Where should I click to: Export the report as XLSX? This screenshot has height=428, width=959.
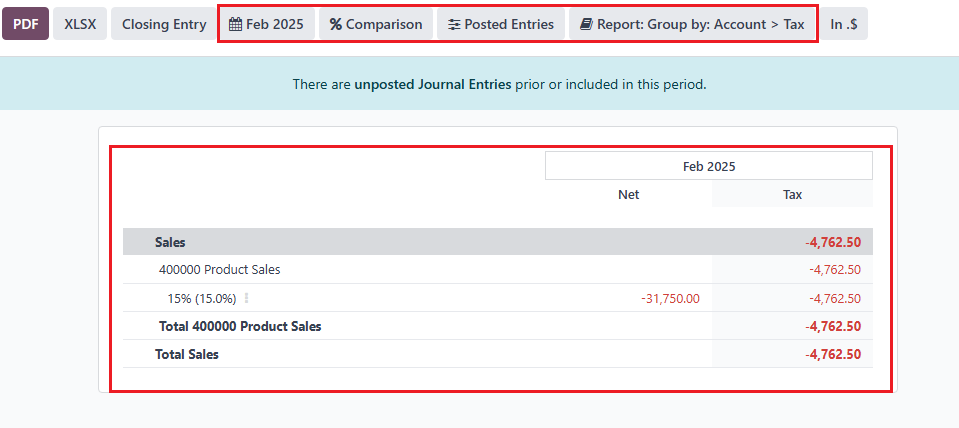pyautogui.click(x=80, y=24)
